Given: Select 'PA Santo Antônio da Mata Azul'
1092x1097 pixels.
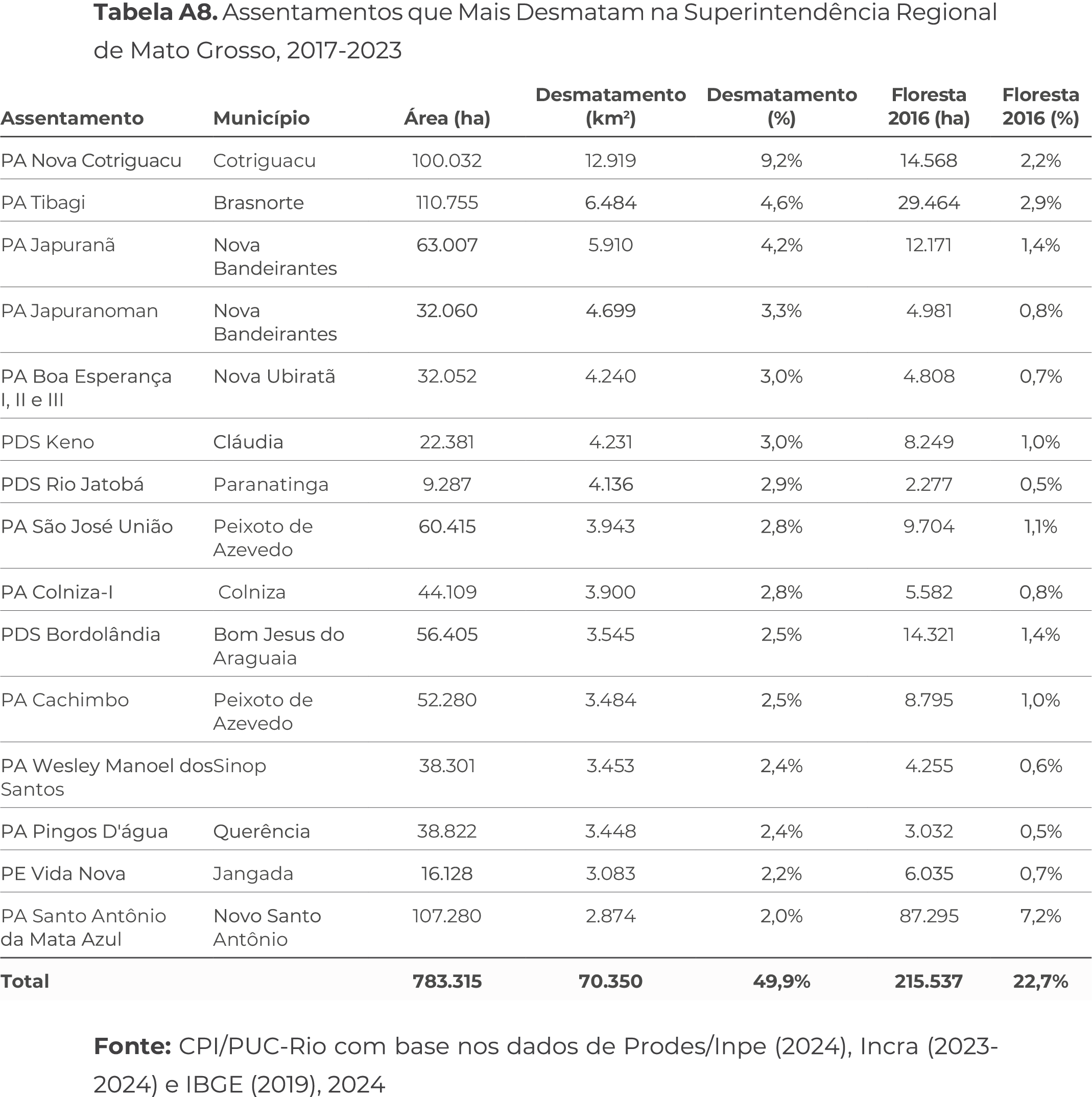Looking at the screenshot, I should pos(83,928).
